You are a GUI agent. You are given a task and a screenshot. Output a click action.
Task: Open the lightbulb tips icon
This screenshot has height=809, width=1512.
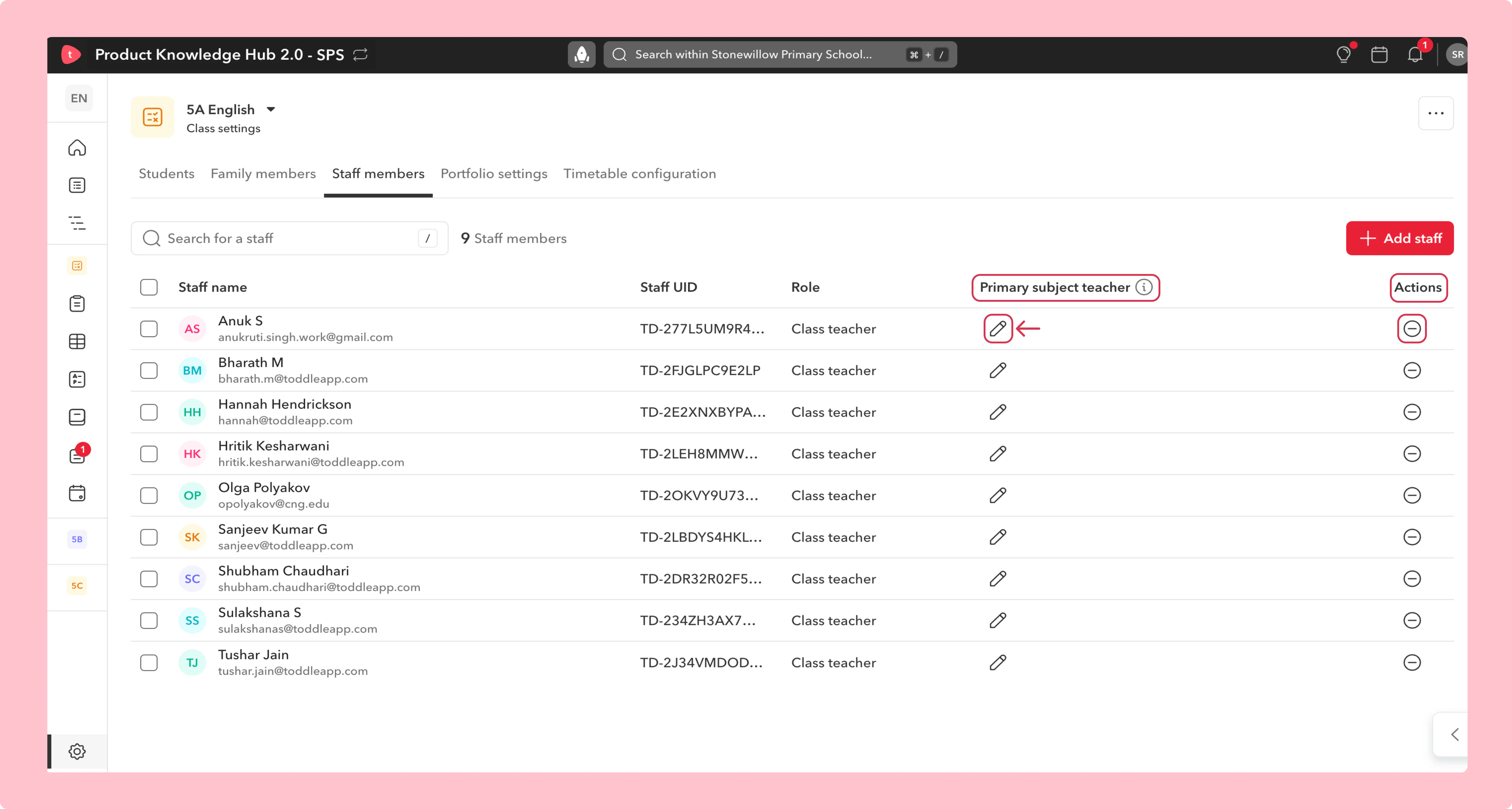1344,55
